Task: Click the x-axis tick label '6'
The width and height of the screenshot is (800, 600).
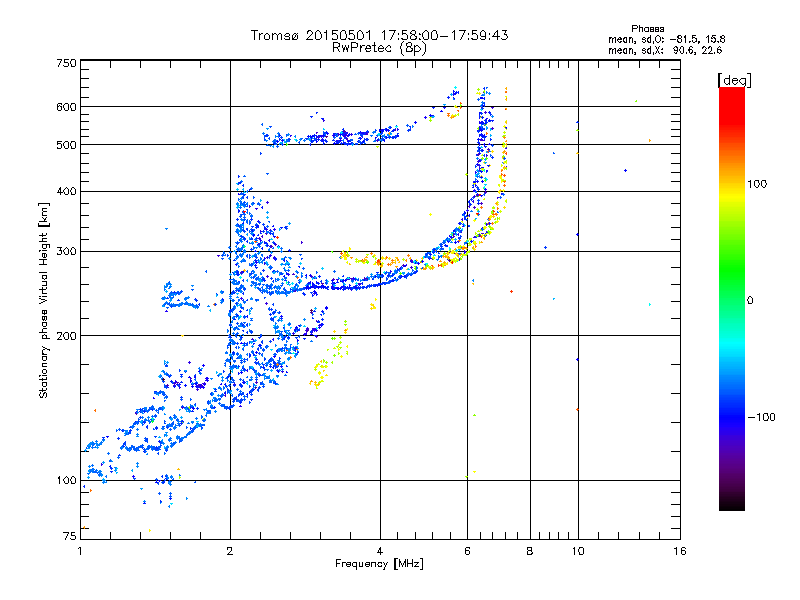Action: pyautogui.click(x=467, y=551)
